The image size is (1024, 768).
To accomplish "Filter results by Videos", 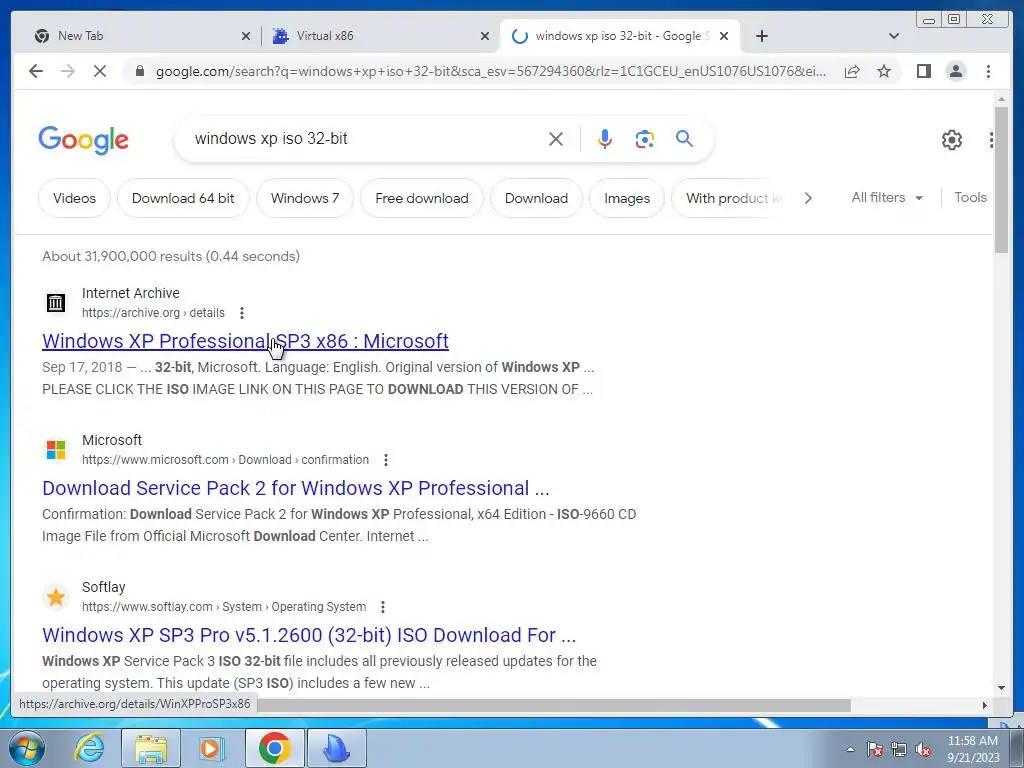I will [74, 198].
